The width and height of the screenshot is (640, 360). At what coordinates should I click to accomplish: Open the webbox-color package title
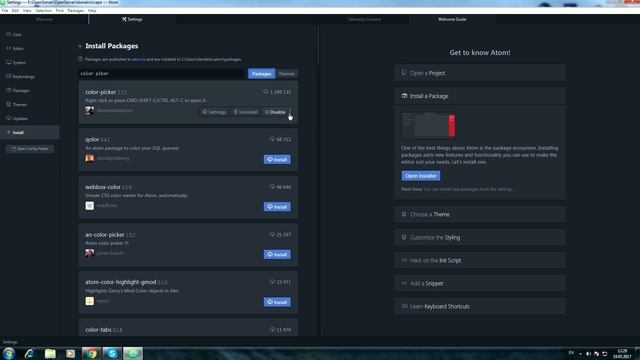(x=103, y=187)
